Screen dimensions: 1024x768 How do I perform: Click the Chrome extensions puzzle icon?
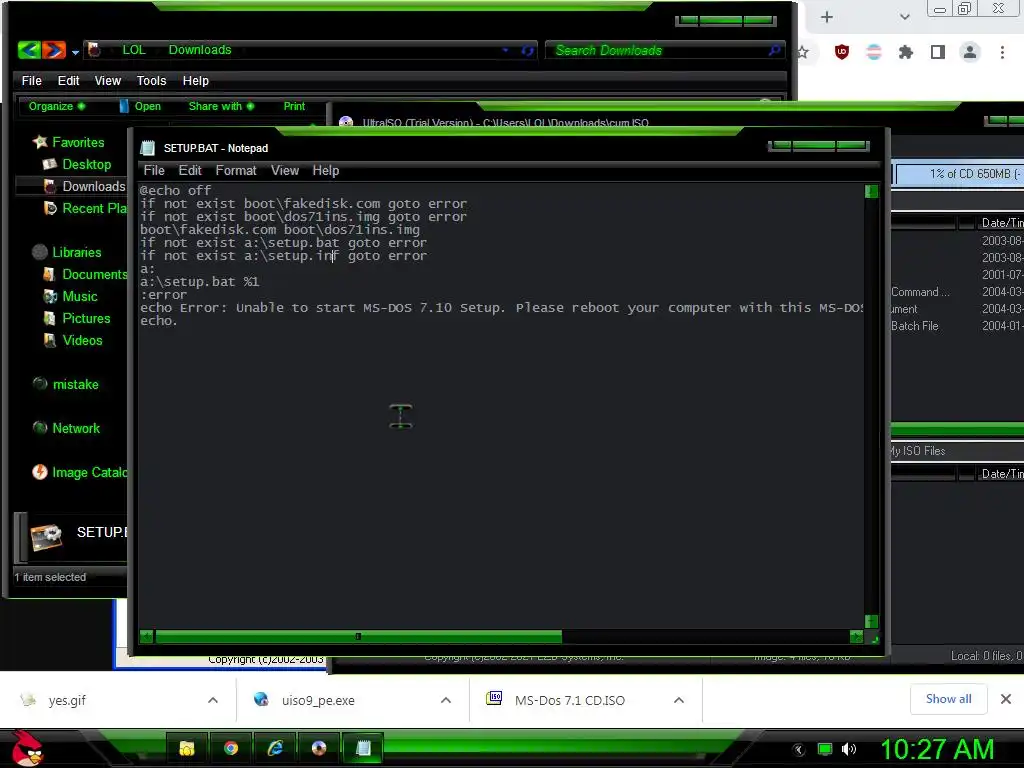coord(906,52)
